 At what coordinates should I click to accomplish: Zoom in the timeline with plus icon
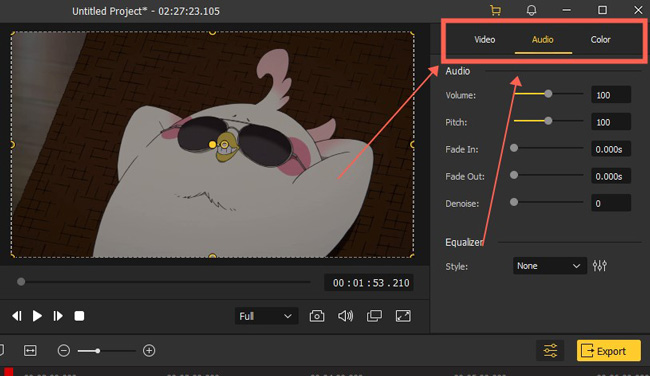click(149, 351)
